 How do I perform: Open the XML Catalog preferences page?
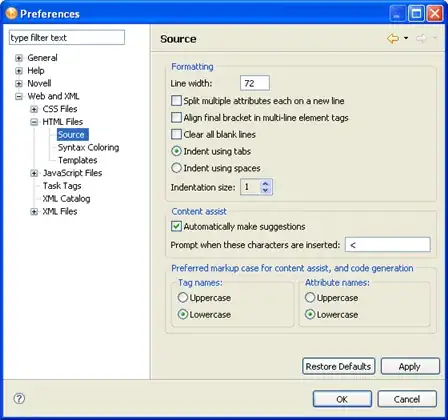(66, 199)
